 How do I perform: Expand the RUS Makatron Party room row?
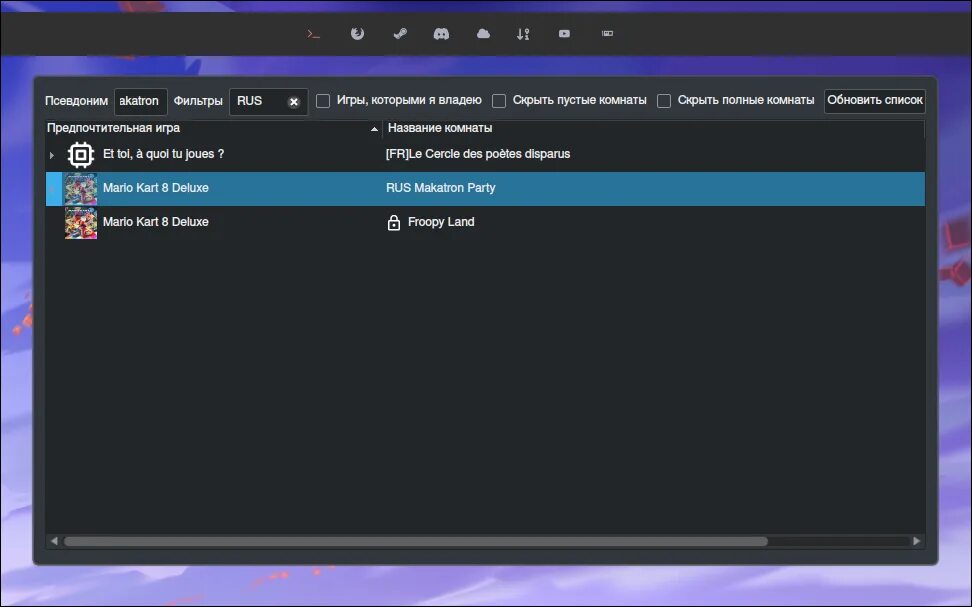(x=52, y=188)
